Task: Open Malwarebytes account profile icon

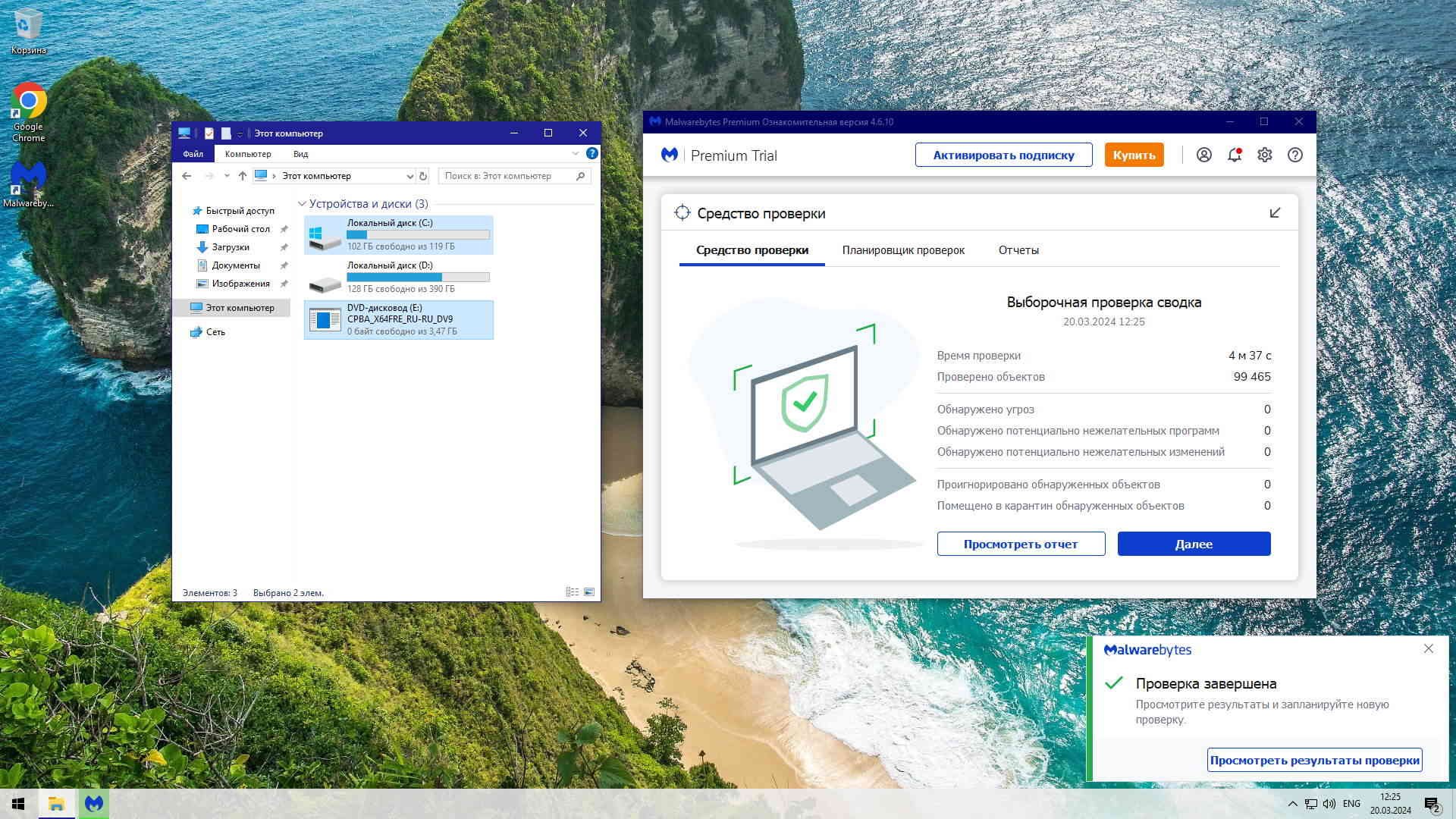Action: [x=1203, y=155]
